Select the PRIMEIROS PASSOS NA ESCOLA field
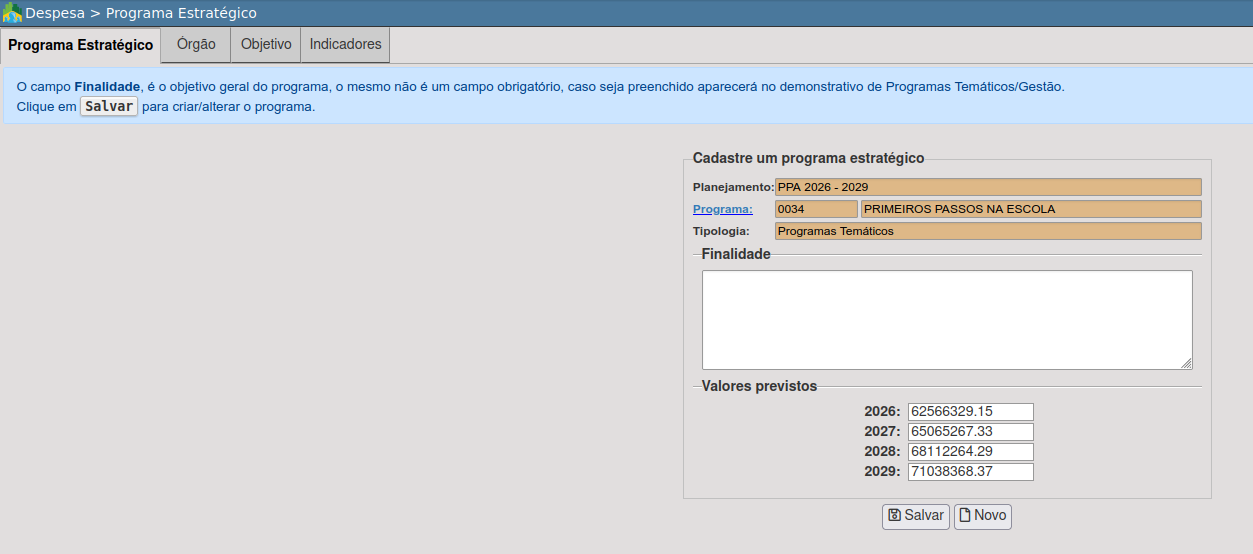The image size is (1253, 554). coord(1030,209)
